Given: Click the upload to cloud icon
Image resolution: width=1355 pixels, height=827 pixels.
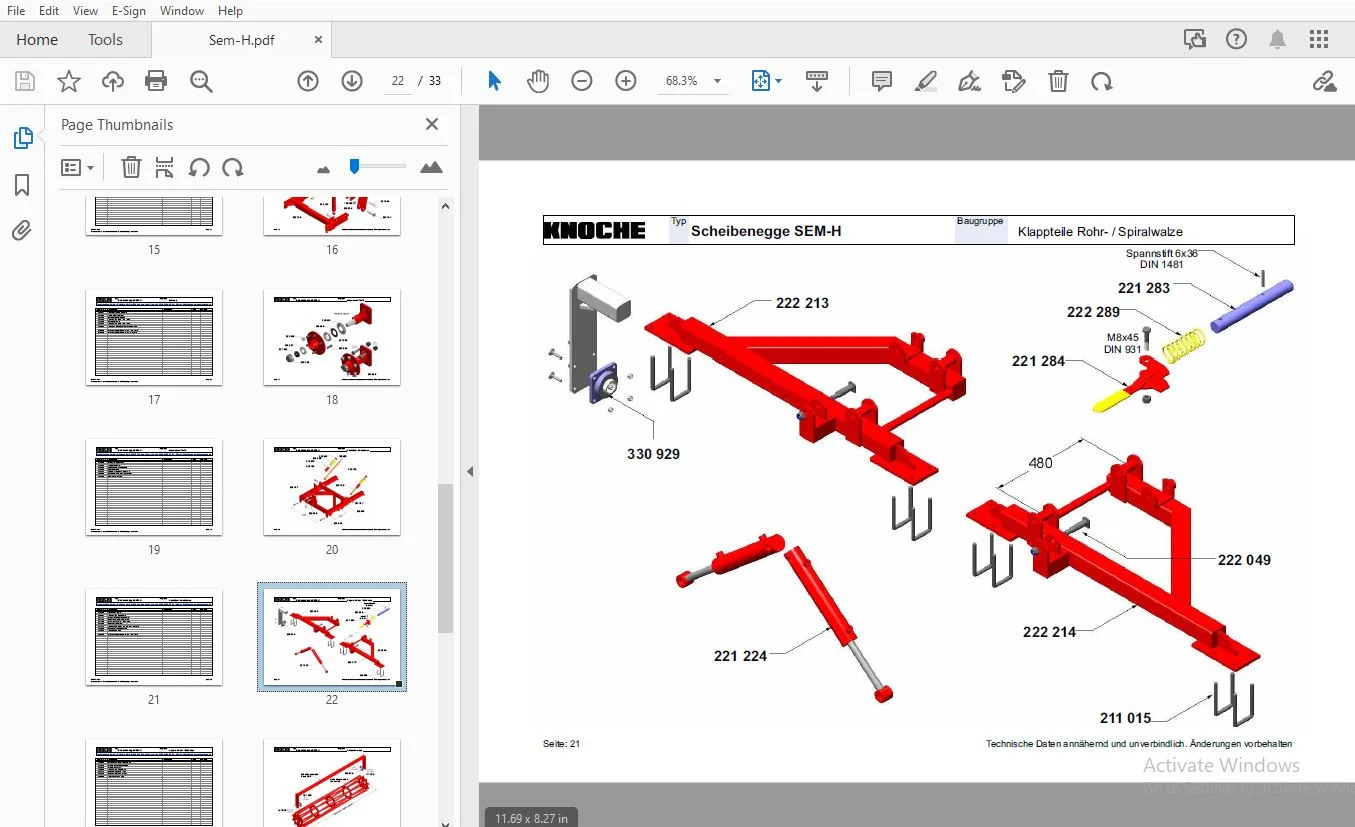Looking at the screenshot, I should point(113,81).
